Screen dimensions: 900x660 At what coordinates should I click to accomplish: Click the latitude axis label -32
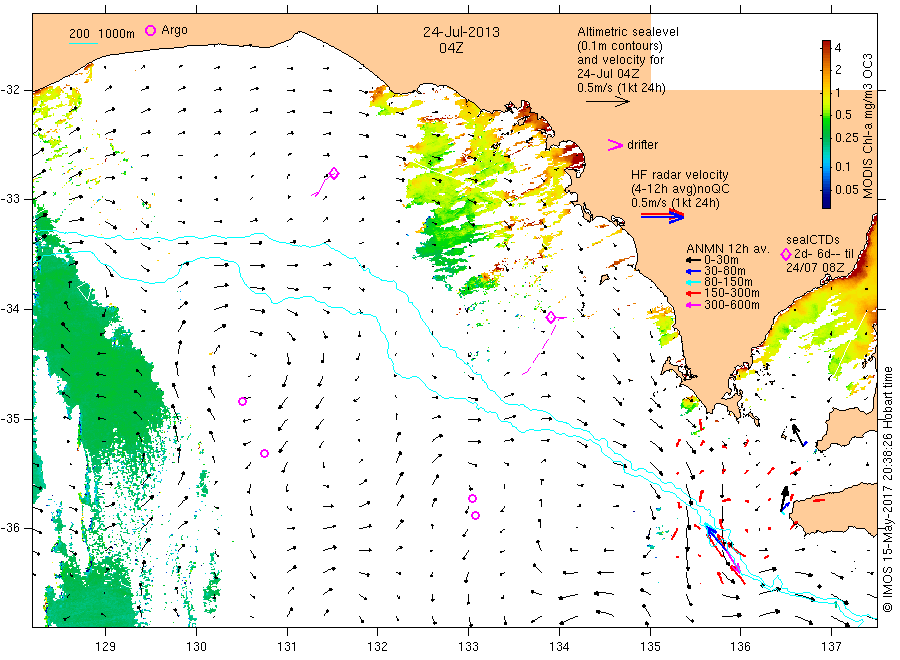10,90
